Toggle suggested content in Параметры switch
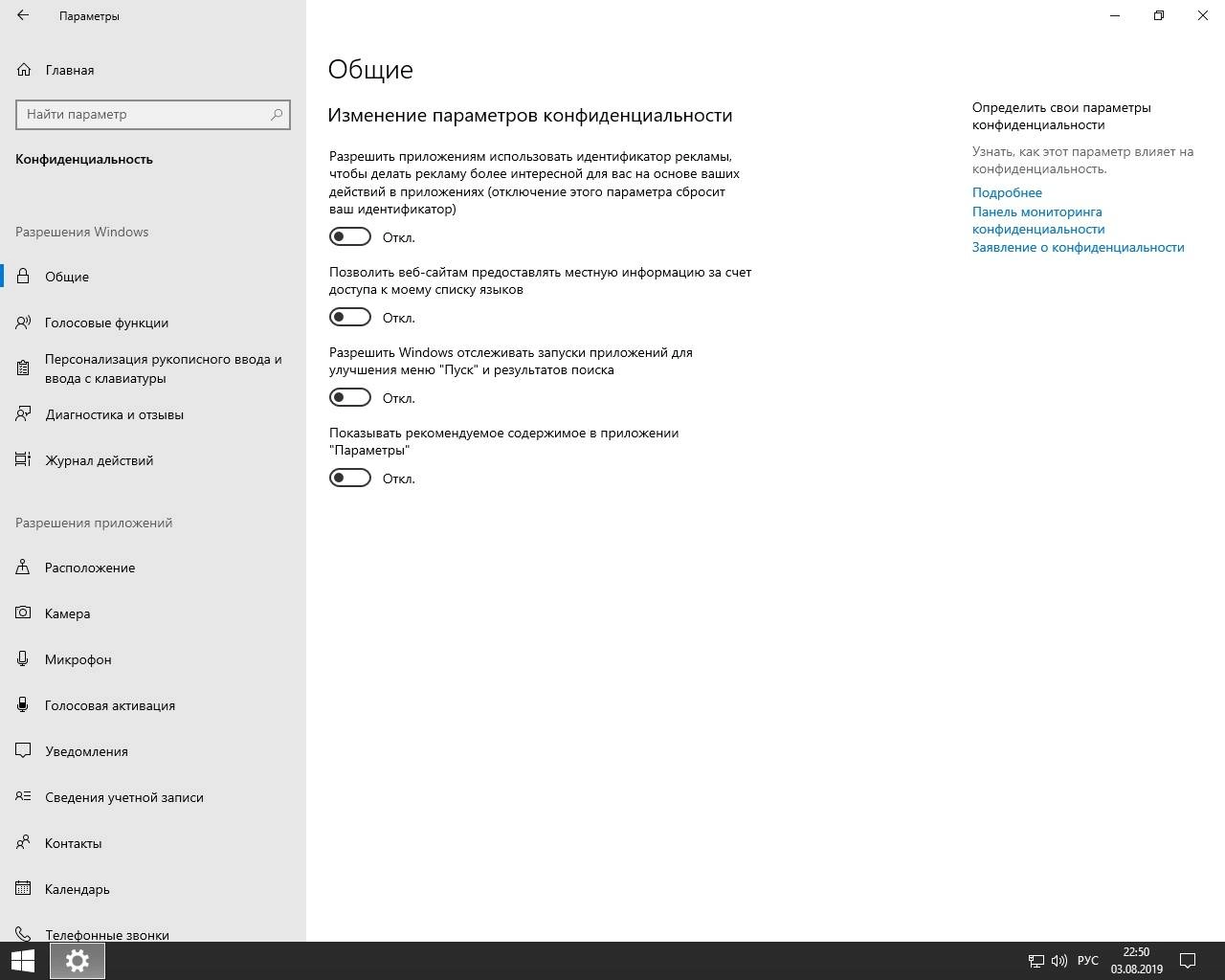This screenshot has width=1225, height=980. pyautogui.click(x=350, y=478)
